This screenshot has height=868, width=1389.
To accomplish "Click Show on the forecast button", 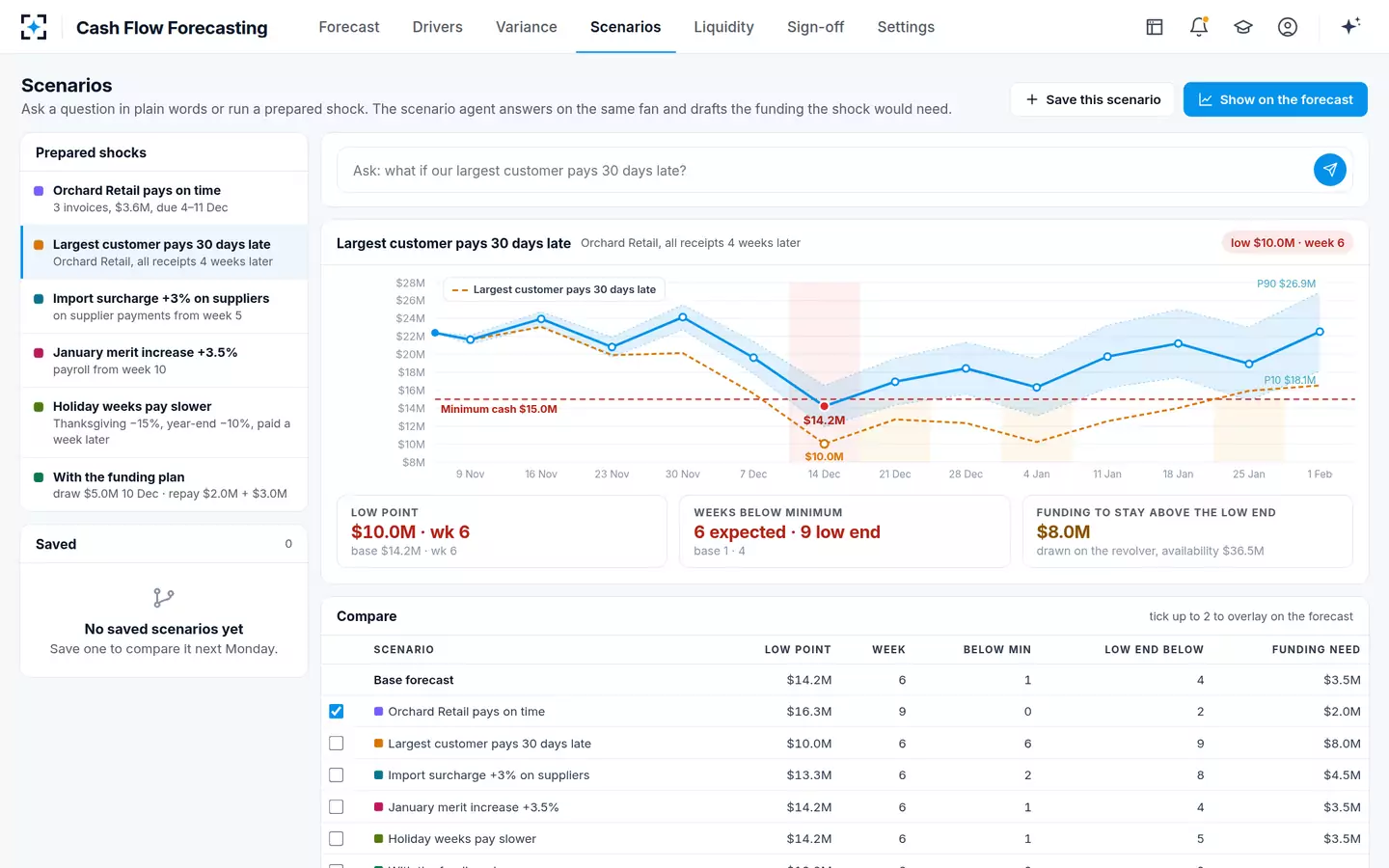I will pos(1275,99).
